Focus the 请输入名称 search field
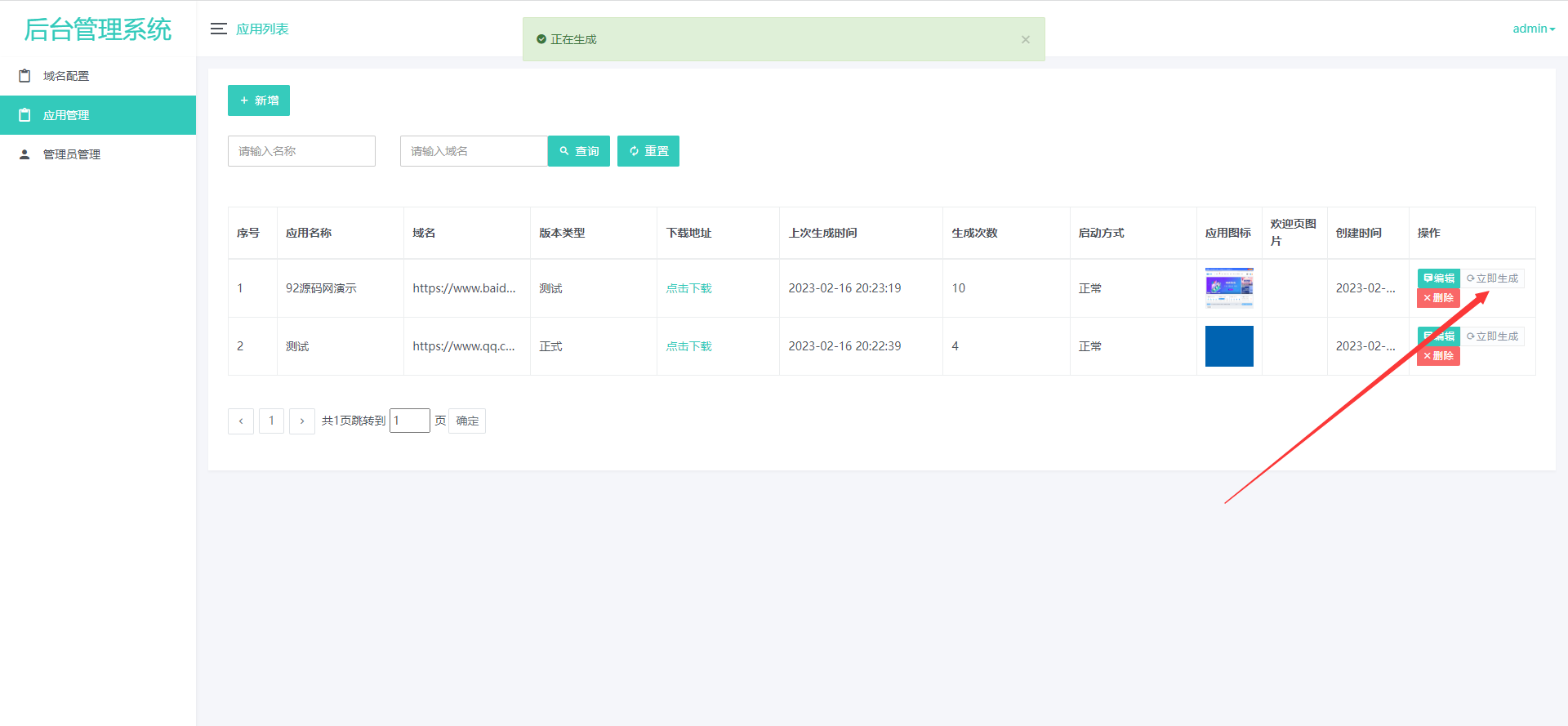Viewport: 1568px width, 726px height. (301, 151)
